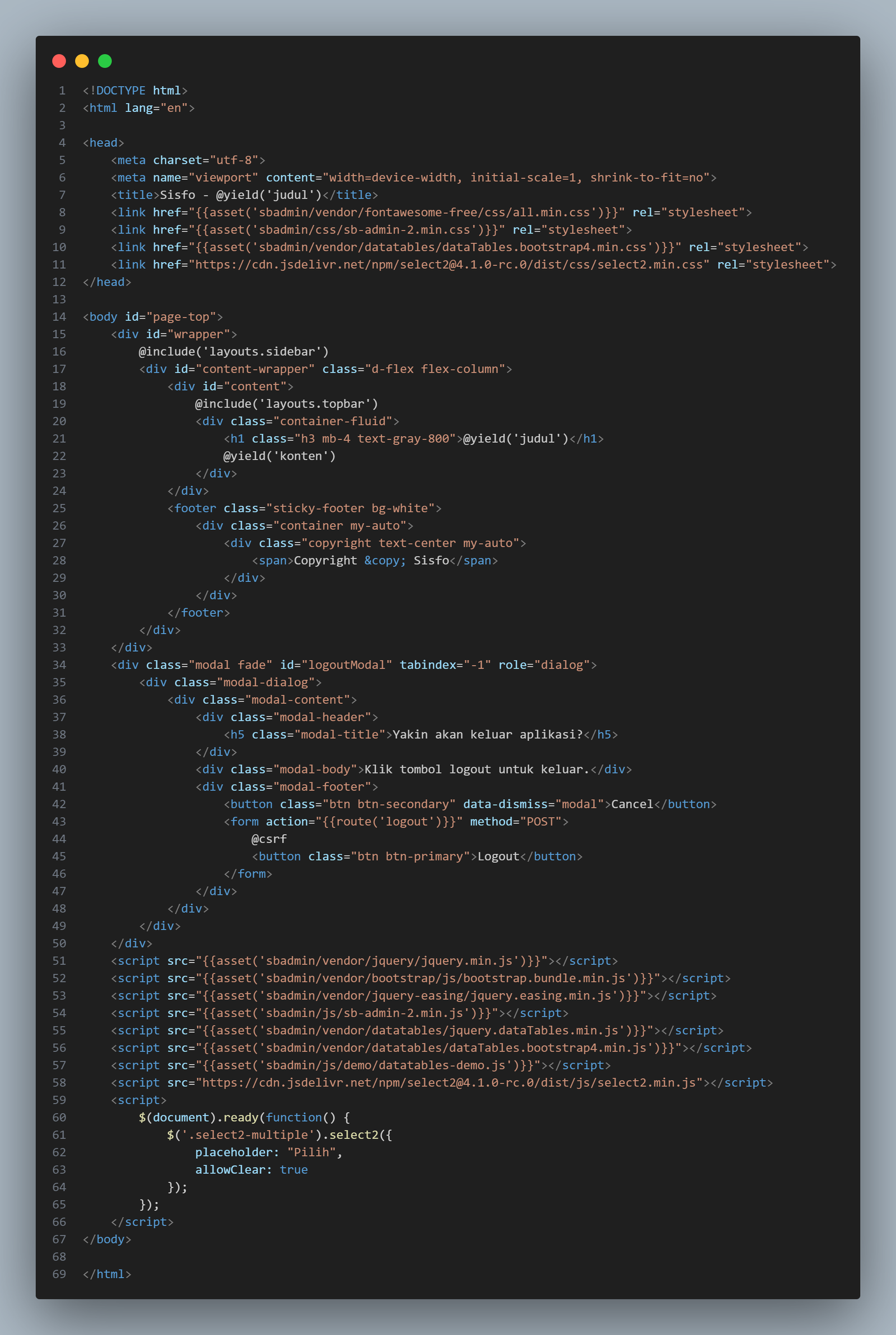The height and width of the screenshot is (1335, 896).
Task: Click the "Cancel" button label text
Action: [633, 805]
